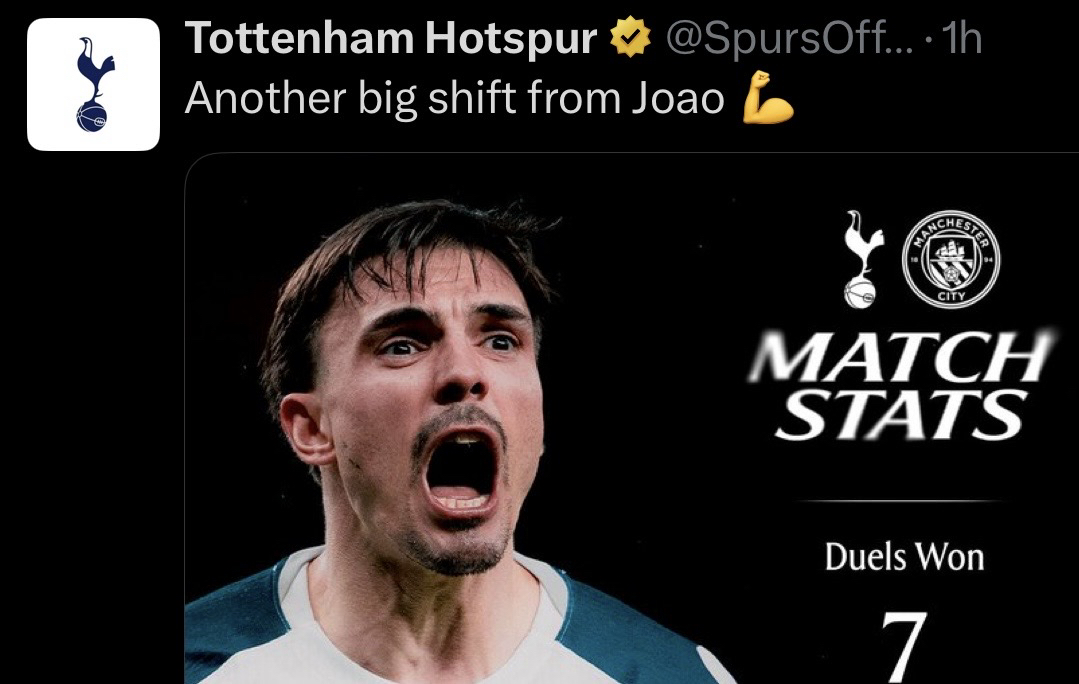Open the @SpursOff... account handle
The height and width of the screenshot is (684, 1079).
789,38
